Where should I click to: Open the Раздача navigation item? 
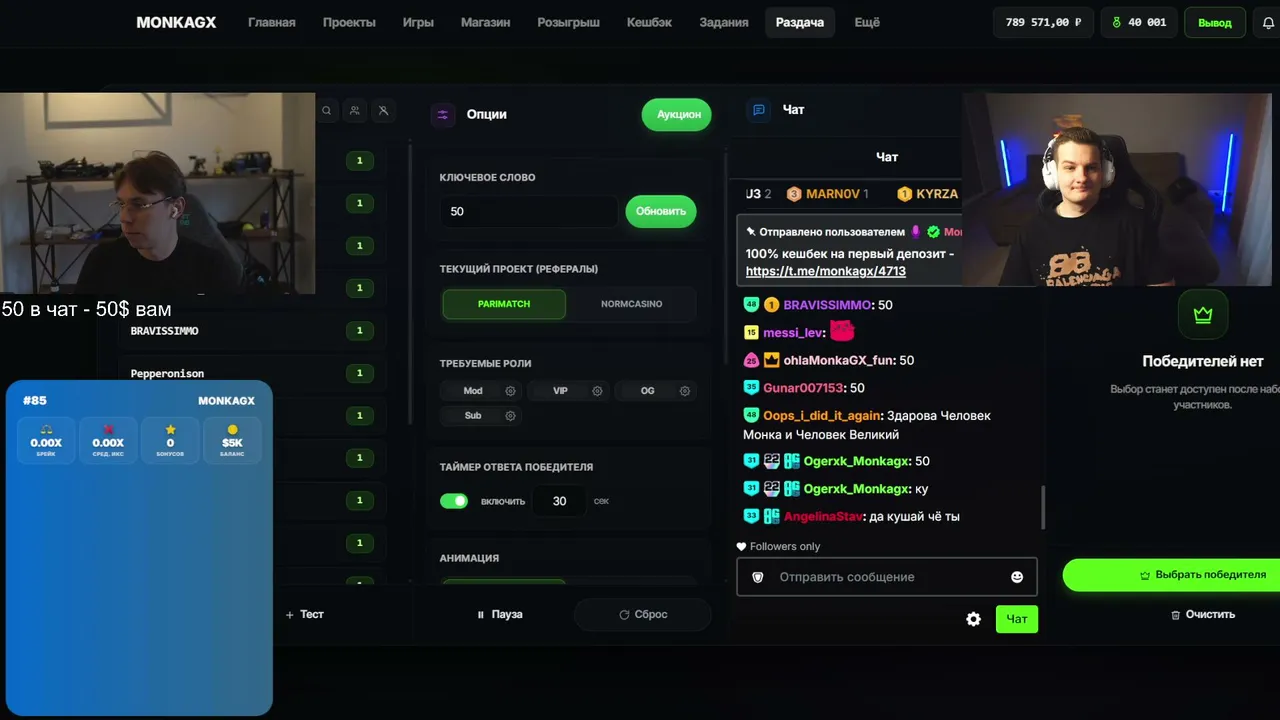800,22
